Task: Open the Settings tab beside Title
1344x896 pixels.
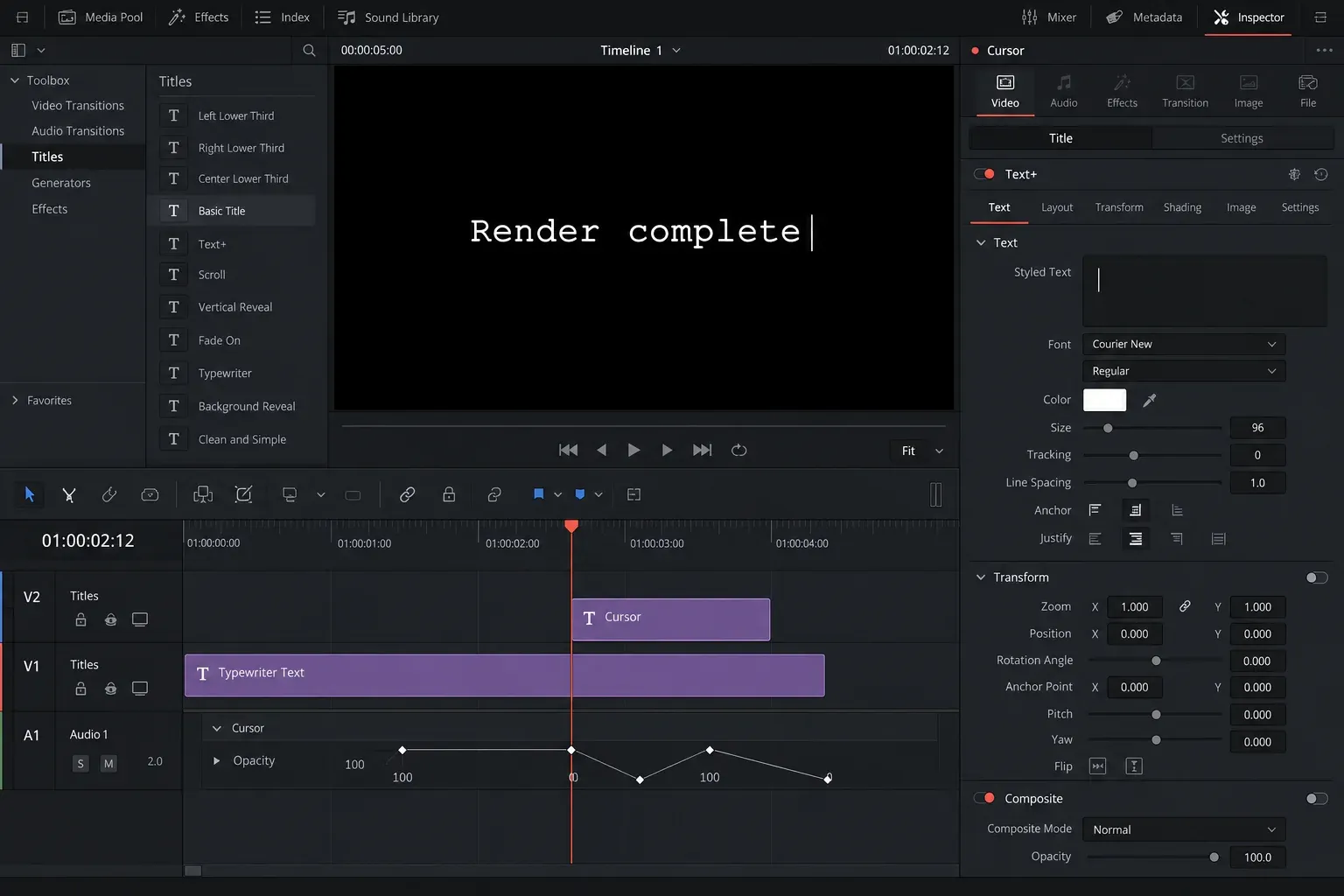Action: 1242,138
